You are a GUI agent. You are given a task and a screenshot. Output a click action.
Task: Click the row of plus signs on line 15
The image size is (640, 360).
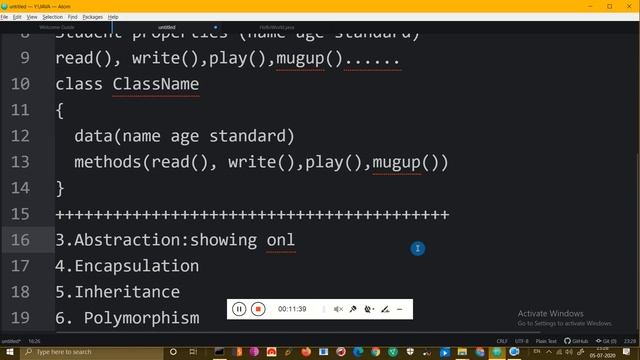coord(252,214)
